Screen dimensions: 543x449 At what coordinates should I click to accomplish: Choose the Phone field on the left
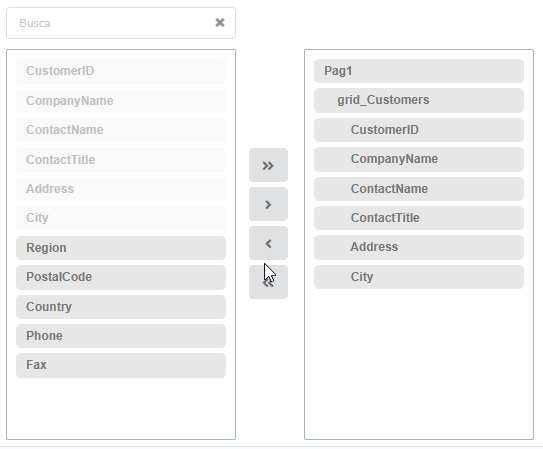point(121,336)
